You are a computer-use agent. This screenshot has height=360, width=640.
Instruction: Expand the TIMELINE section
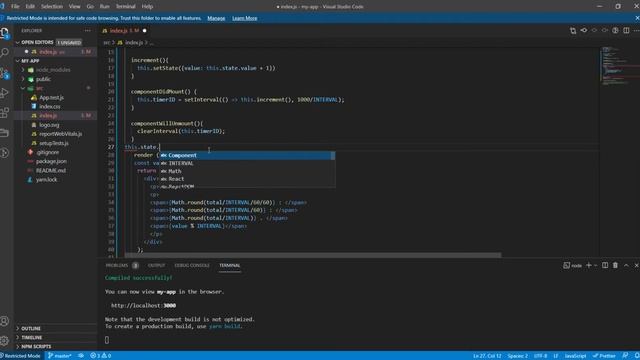[31, 337]
